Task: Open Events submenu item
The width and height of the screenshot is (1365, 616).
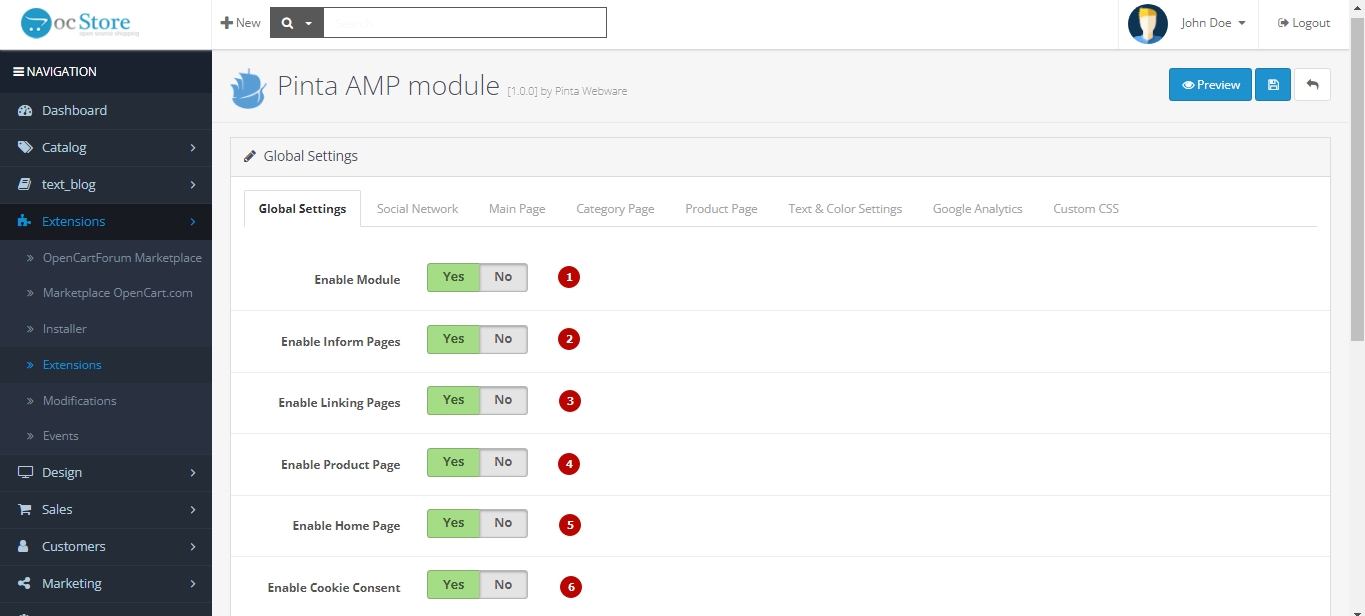Action: point(60,436)
